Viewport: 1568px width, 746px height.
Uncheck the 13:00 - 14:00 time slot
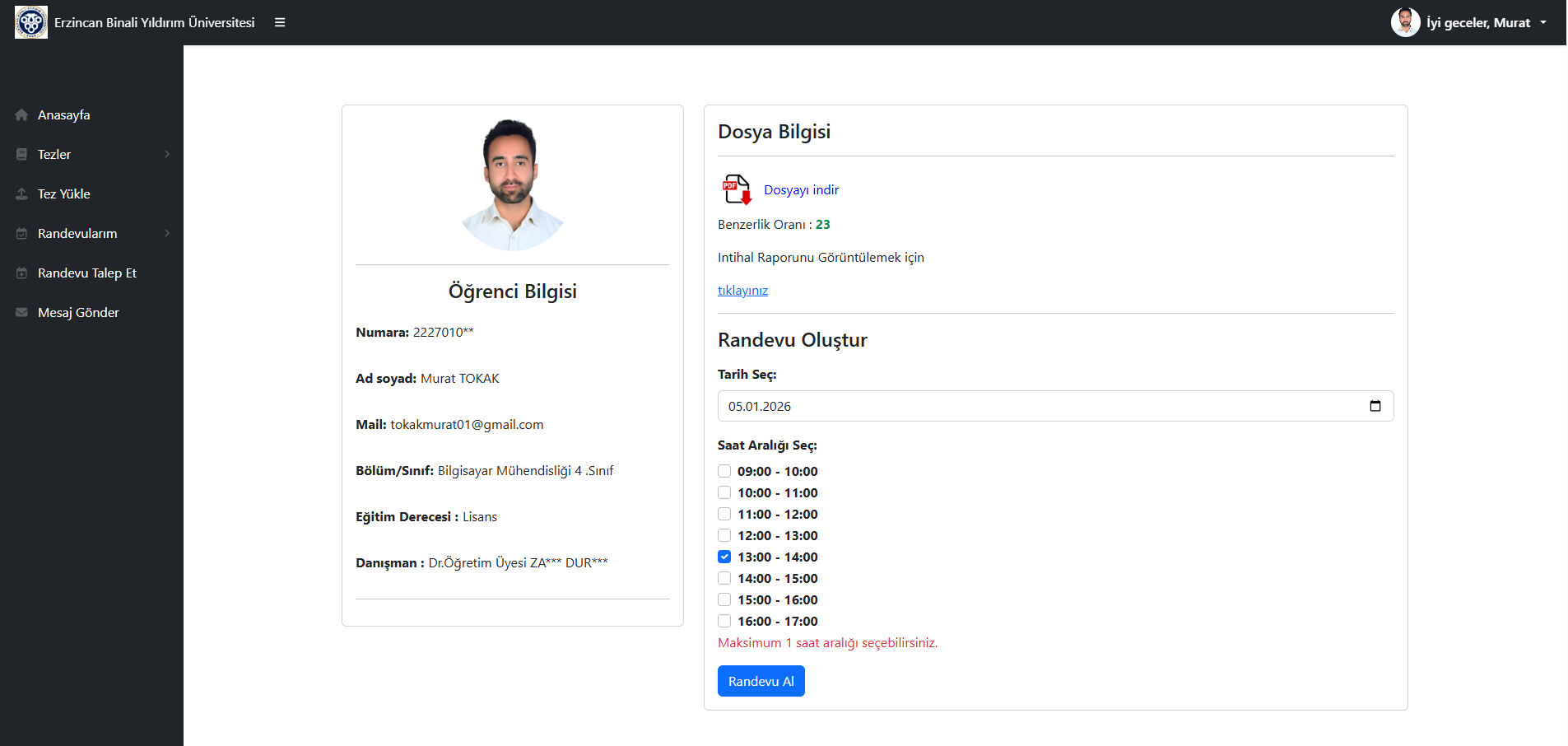[x=724, y=557]
